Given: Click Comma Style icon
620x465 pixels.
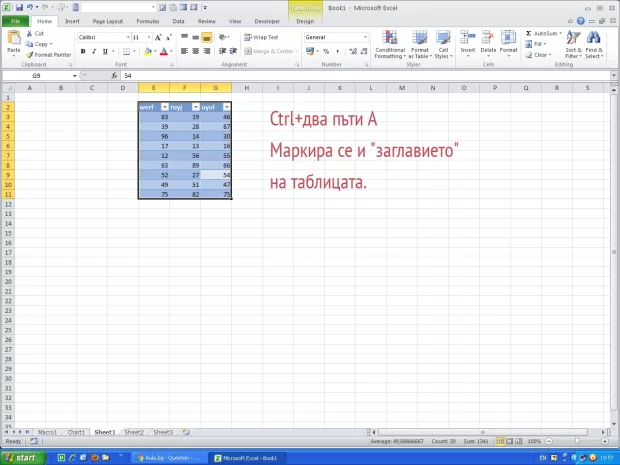Looking at the screenshot, I should (337, 51).
